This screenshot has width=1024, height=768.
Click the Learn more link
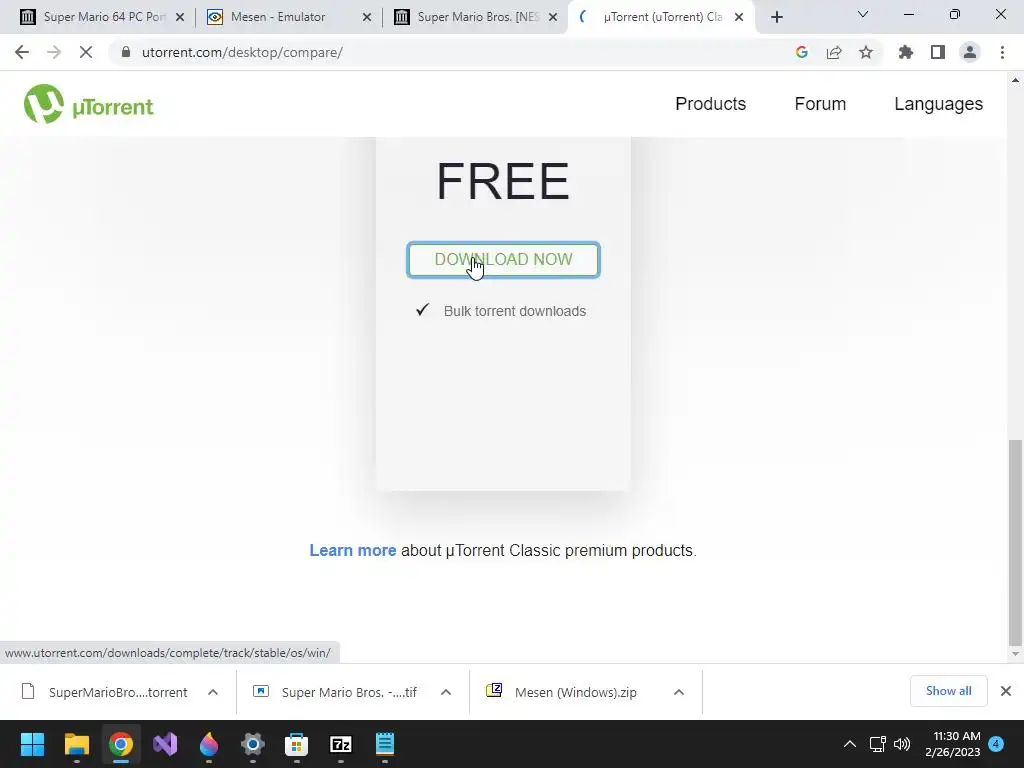coord(353,551)
